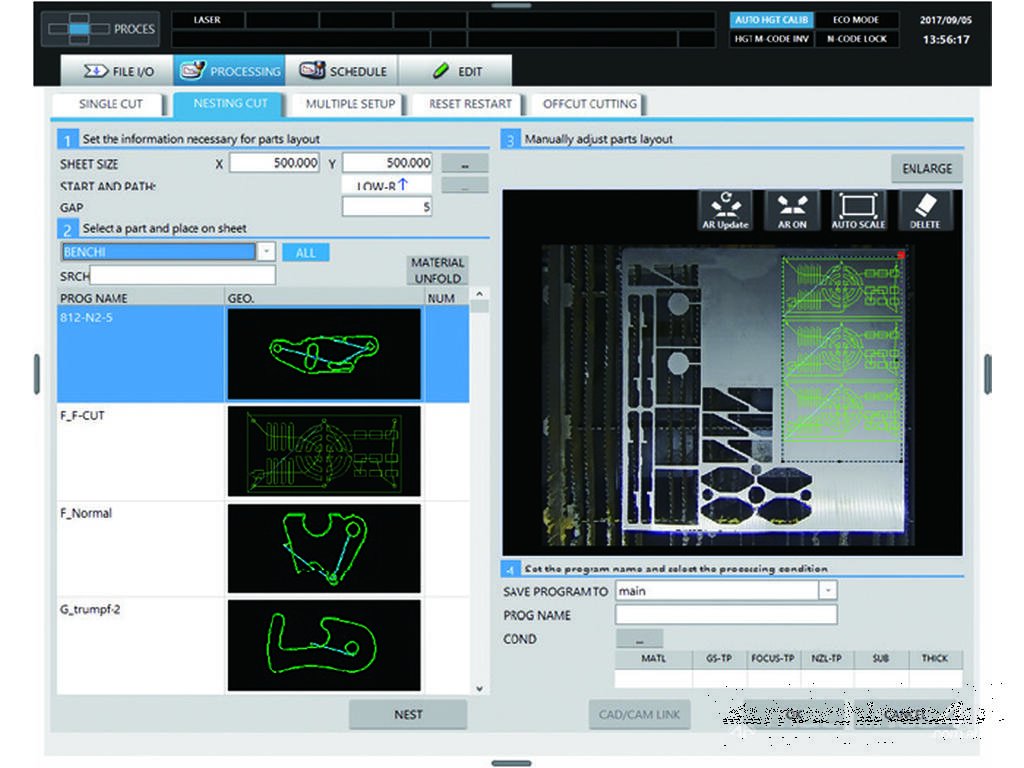Expand the BENCHI folder dropdown
Image resolution: width=1024 pixels, height=768 pixels.
click(266, 253)
